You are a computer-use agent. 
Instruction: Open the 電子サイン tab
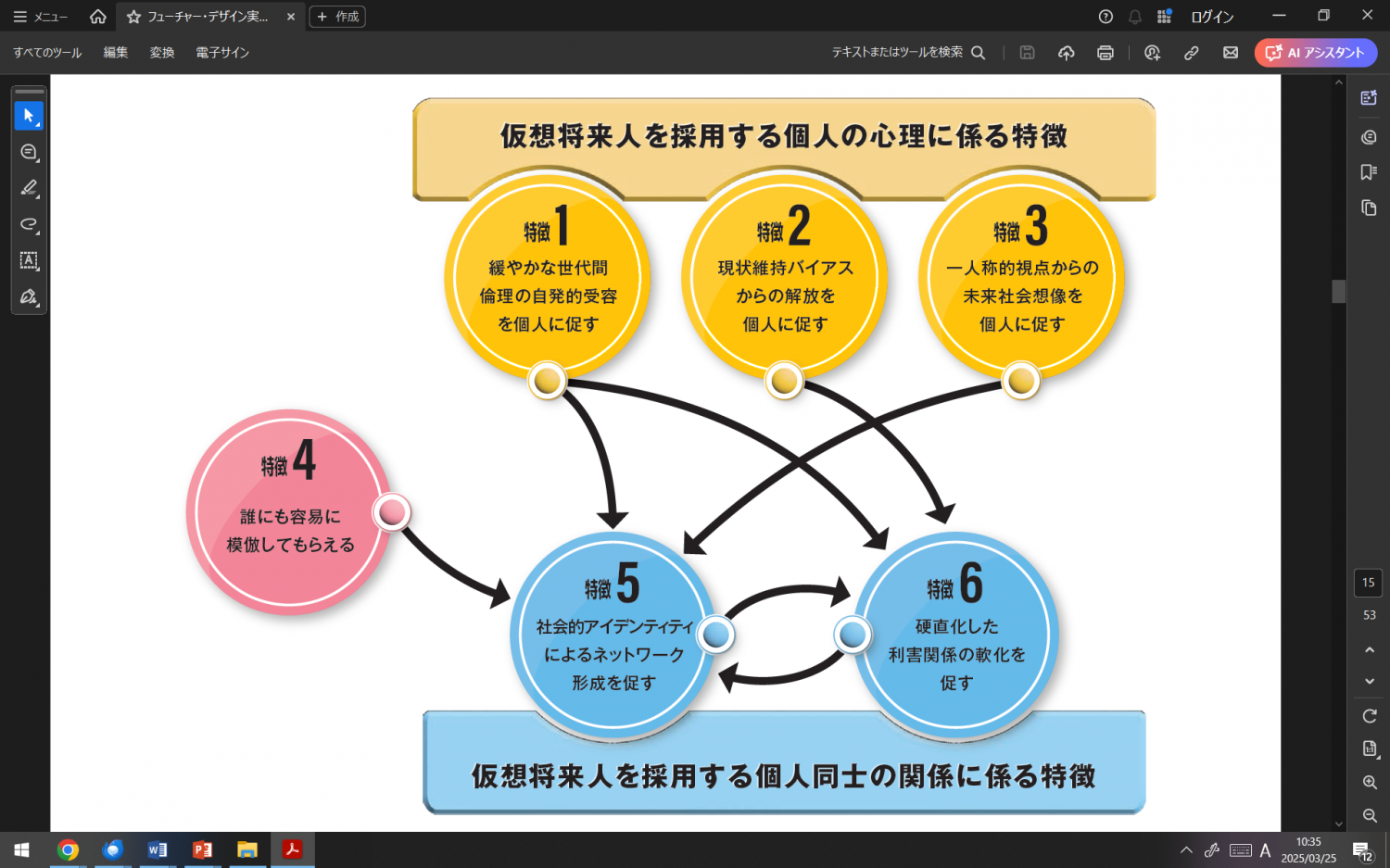(222, 53)
